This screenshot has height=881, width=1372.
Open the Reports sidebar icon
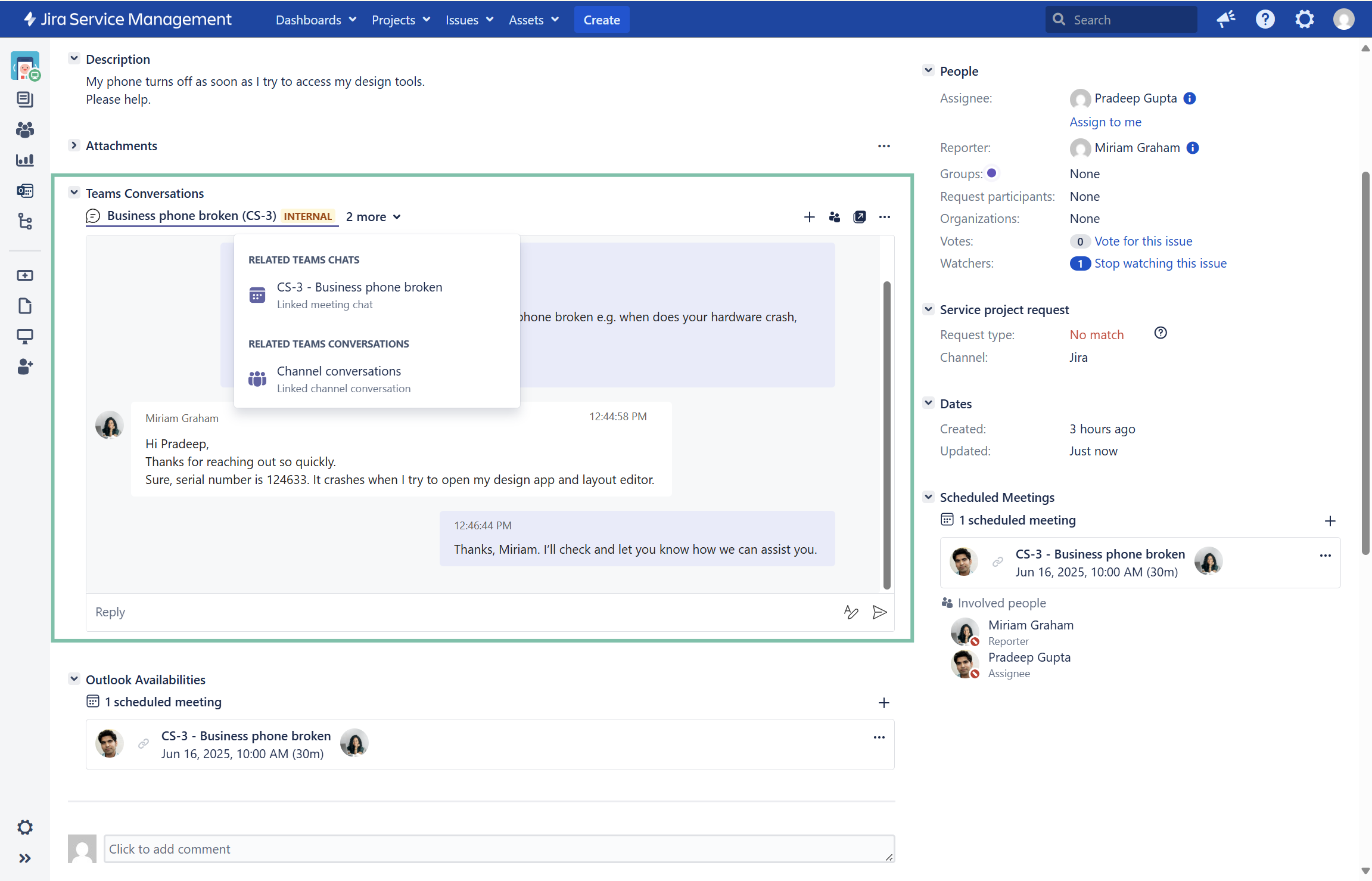[x=25, y=160]
